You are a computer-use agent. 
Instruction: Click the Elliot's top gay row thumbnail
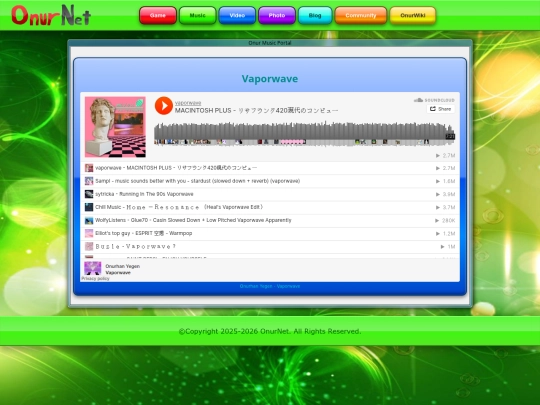(x=89, y=233)
